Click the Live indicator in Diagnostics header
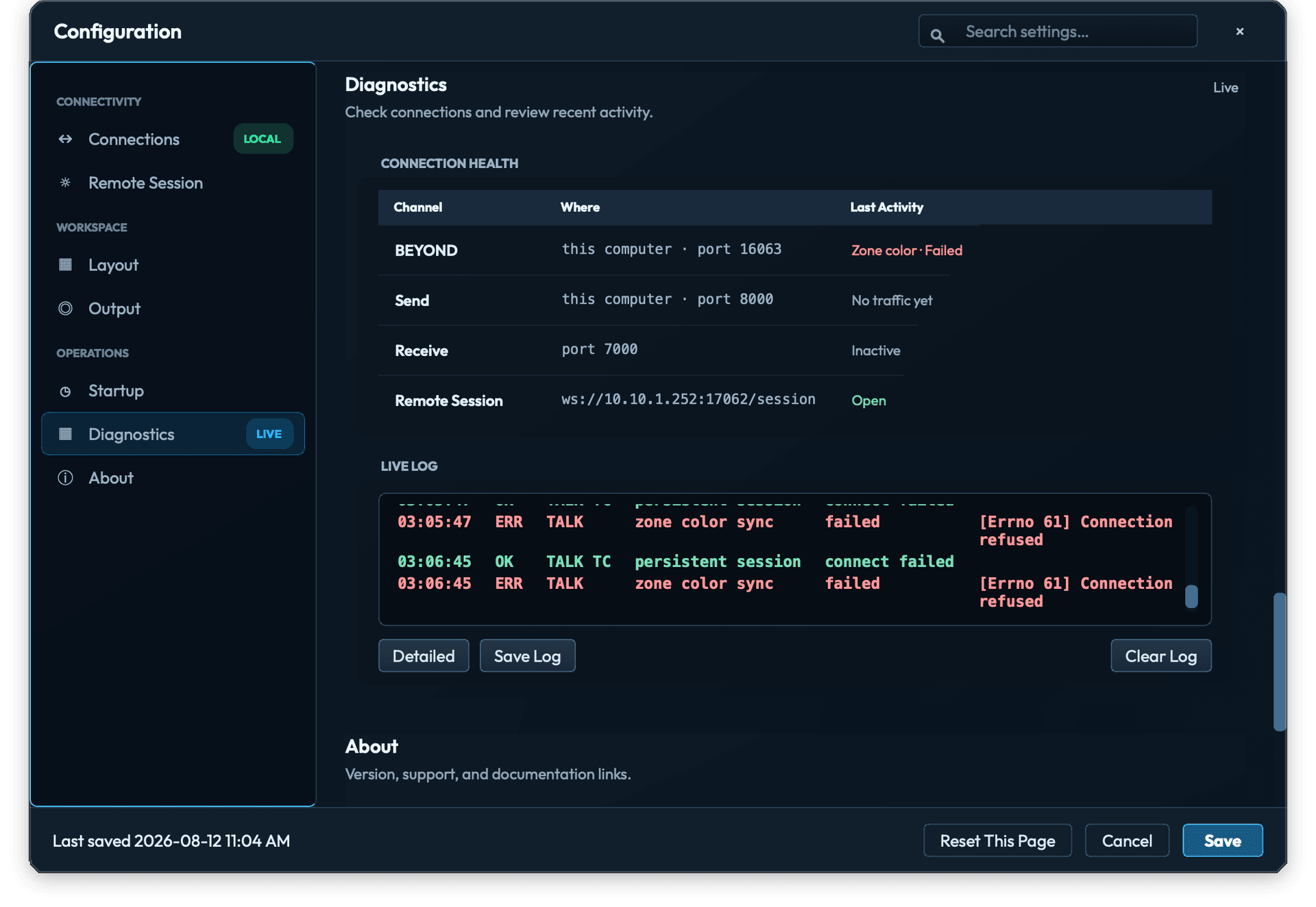 [1226, 87]
